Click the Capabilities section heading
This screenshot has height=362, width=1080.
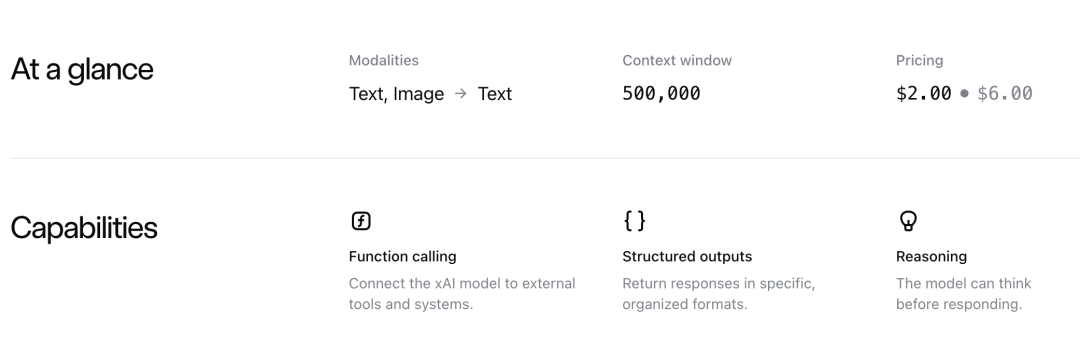pos(84,228)
